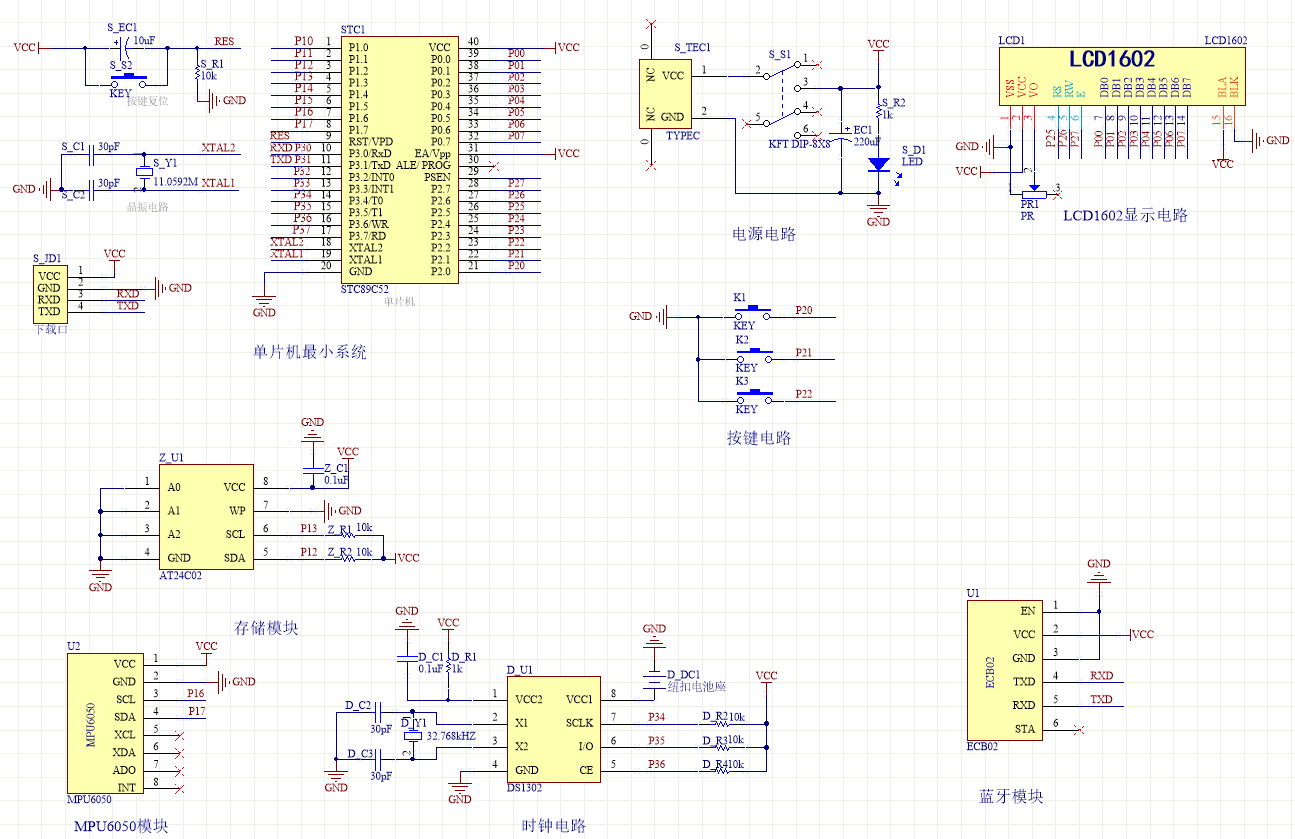Click the P34 net label on DS1302 SCLK
The width and height of the screenshot is (1295, 839).
(656, 717)
